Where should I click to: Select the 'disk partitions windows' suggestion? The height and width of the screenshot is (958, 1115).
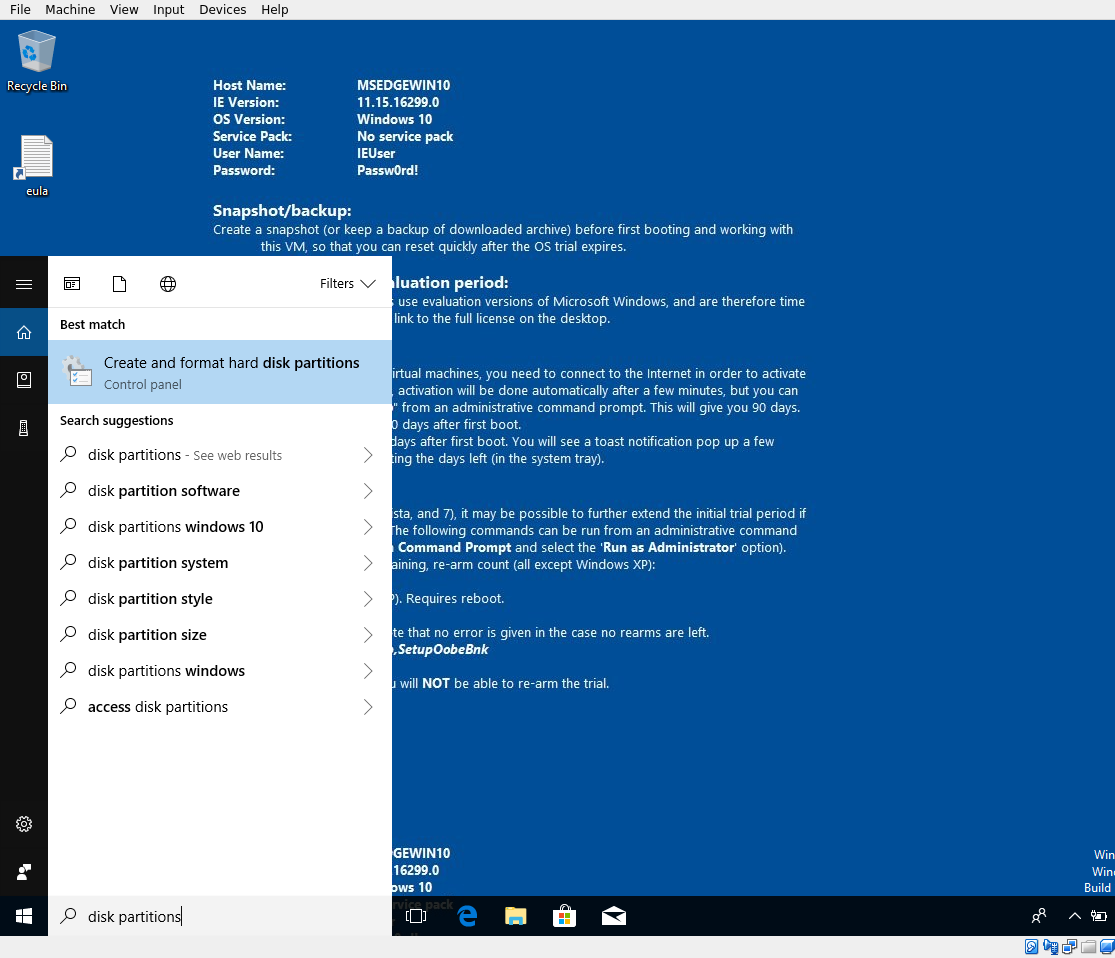(220, 671)
